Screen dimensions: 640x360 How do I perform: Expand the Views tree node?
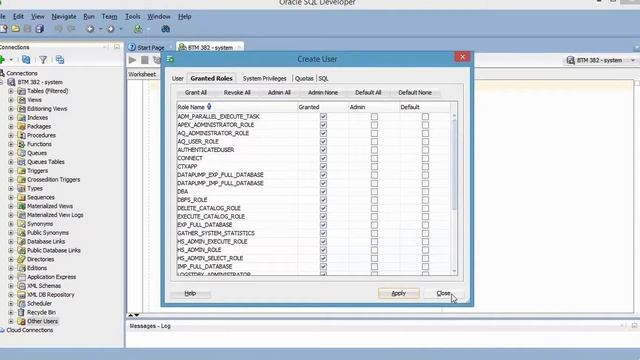(11, 100)
